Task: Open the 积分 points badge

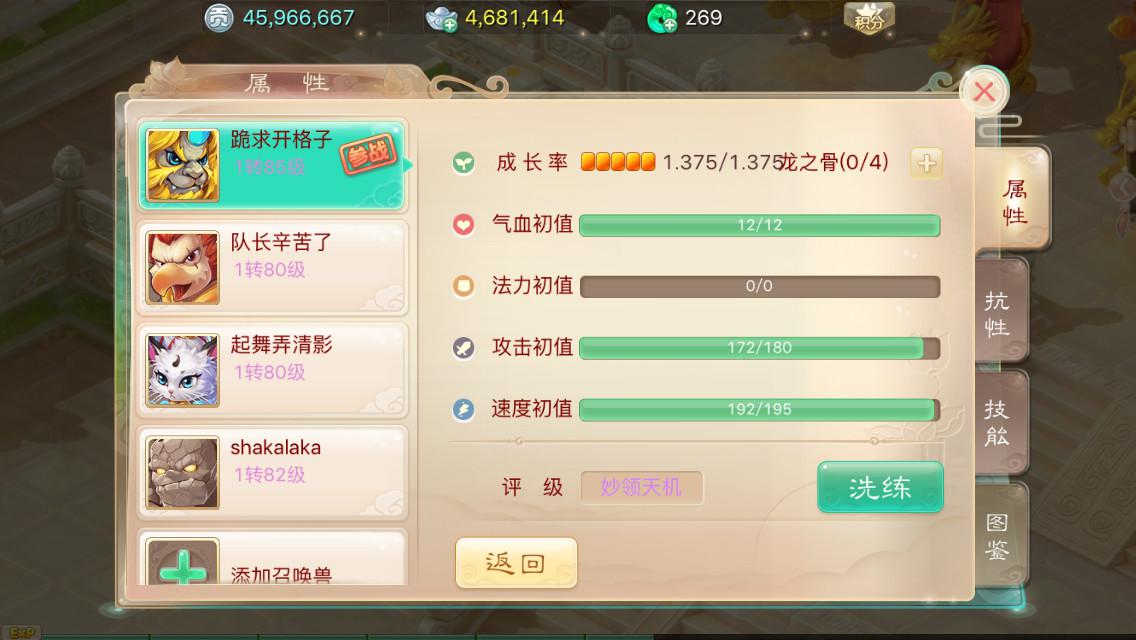Action: 869,19
